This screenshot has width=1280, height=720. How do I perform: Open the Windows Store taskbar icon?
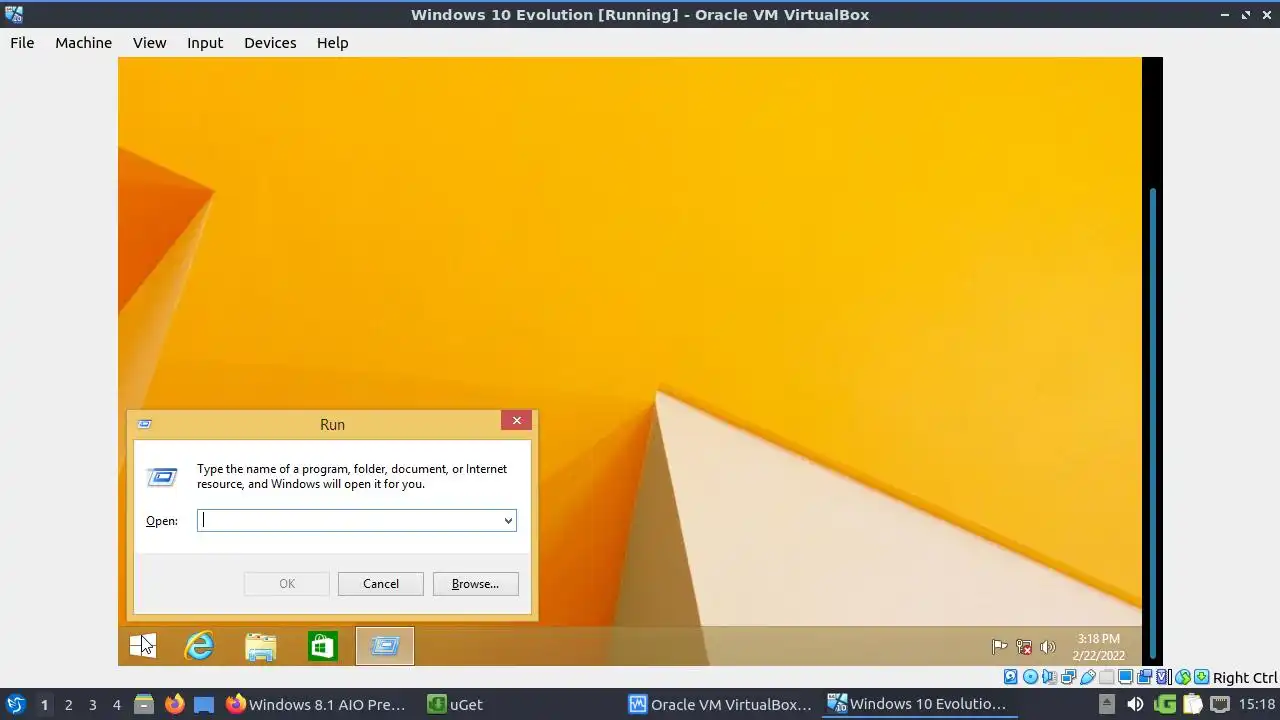[322, 646]
